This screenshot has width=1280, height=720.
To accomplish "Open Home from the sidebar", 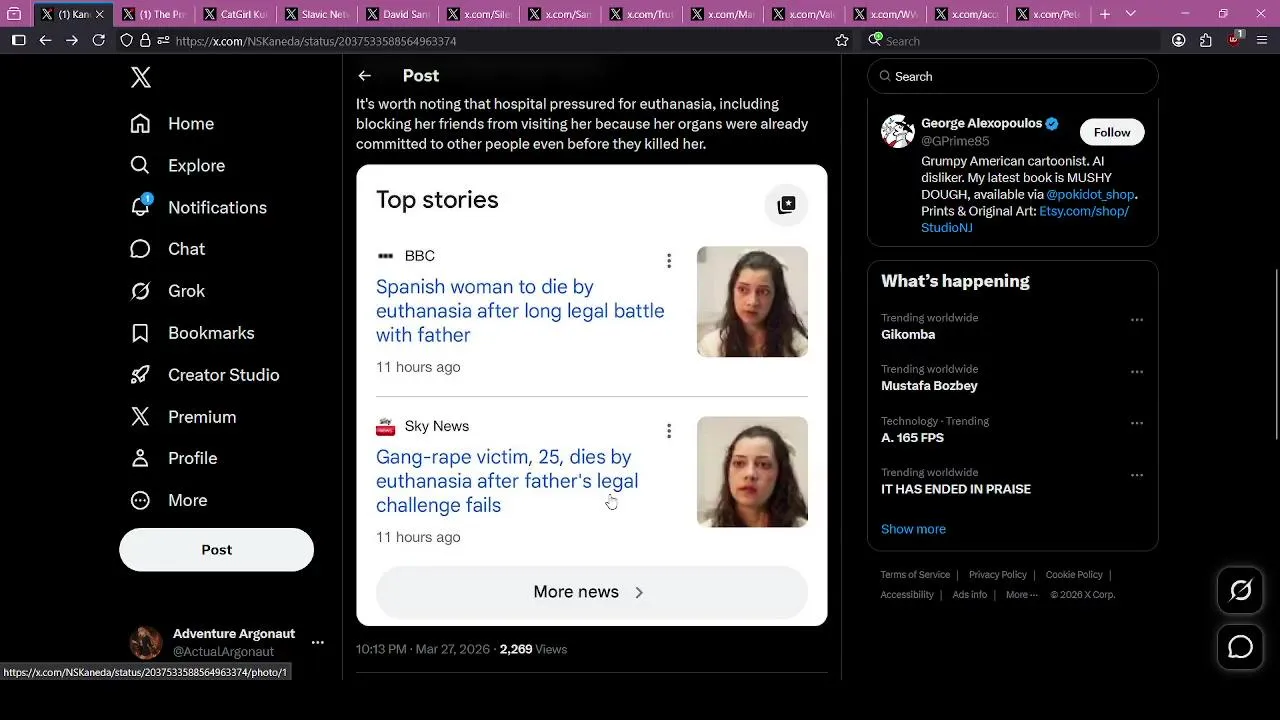I will [x=172, y=123].
